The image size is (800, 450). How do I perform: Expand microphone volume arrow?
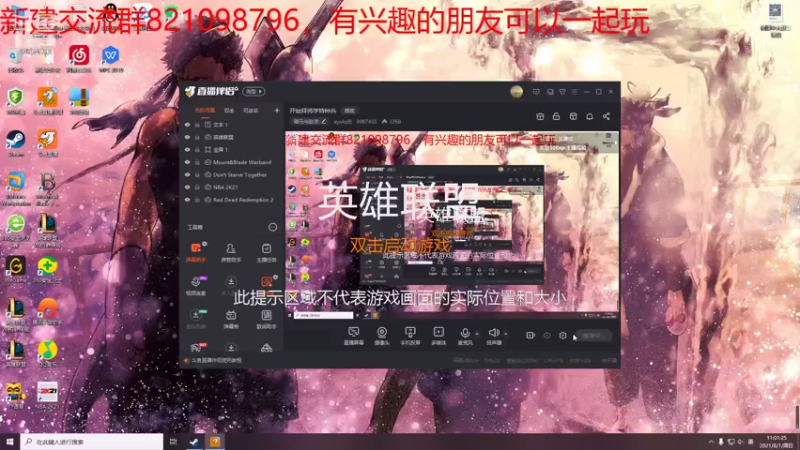[477, 334]
